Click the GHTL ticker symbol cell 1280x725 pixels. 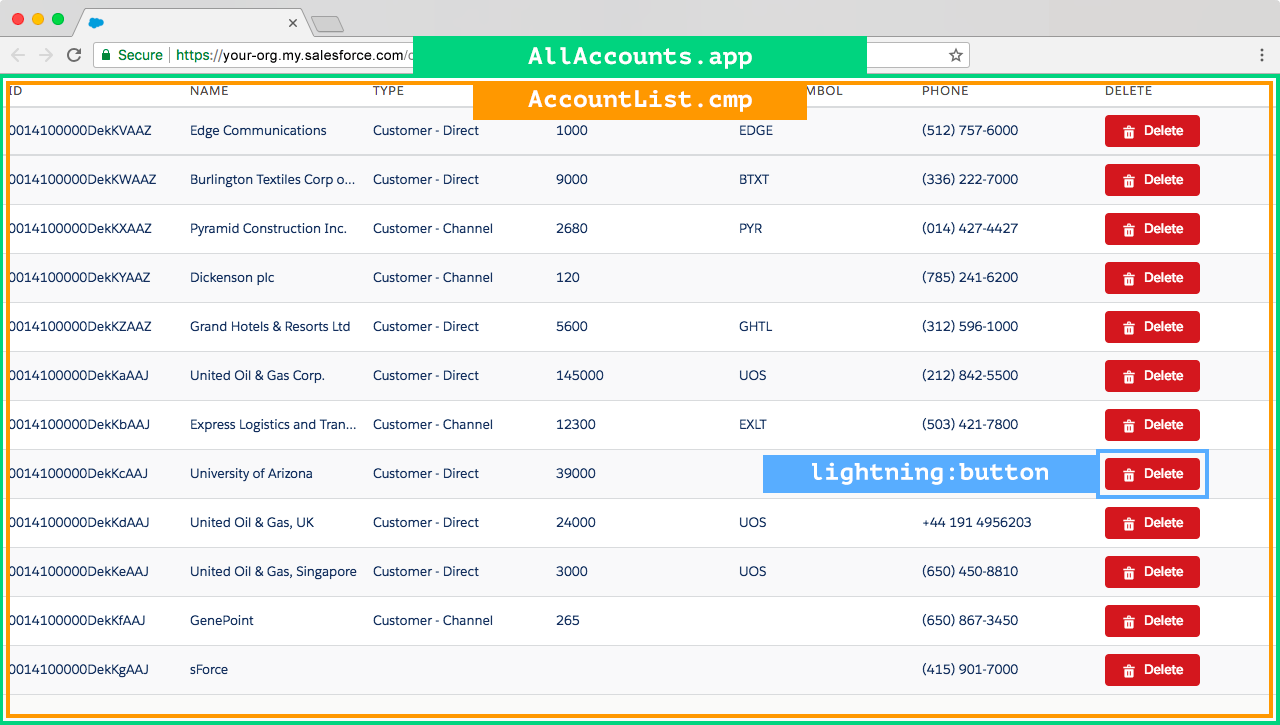tap(756, 327)
